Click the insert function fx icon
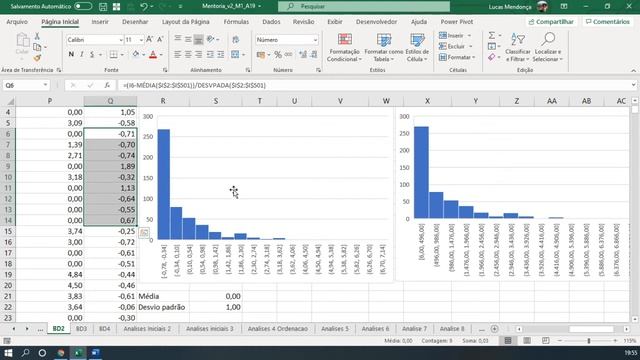 point(107,85)
